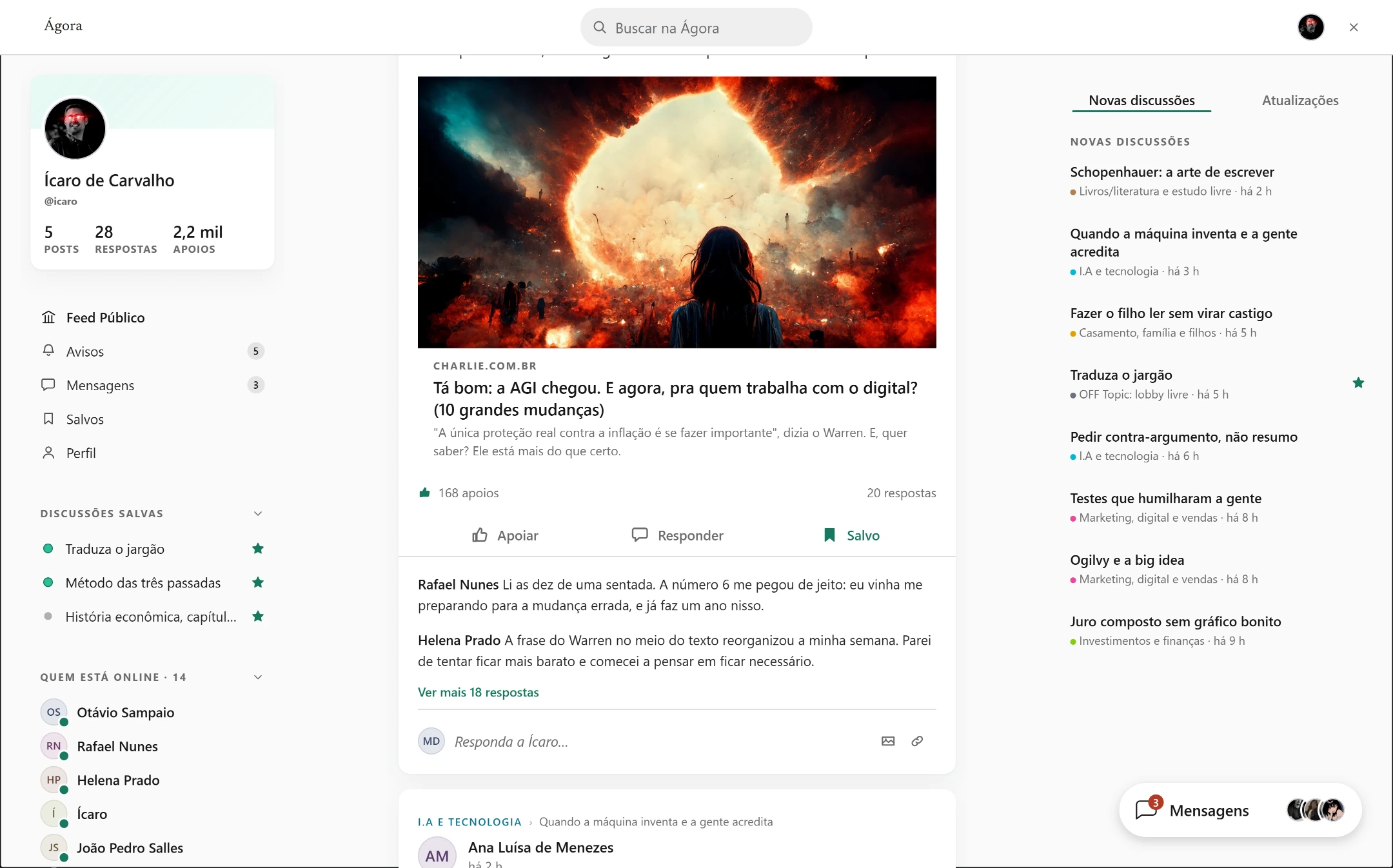
Task: Click the Mensagens speech bubble sidebar icon
Action: [48, 385]
